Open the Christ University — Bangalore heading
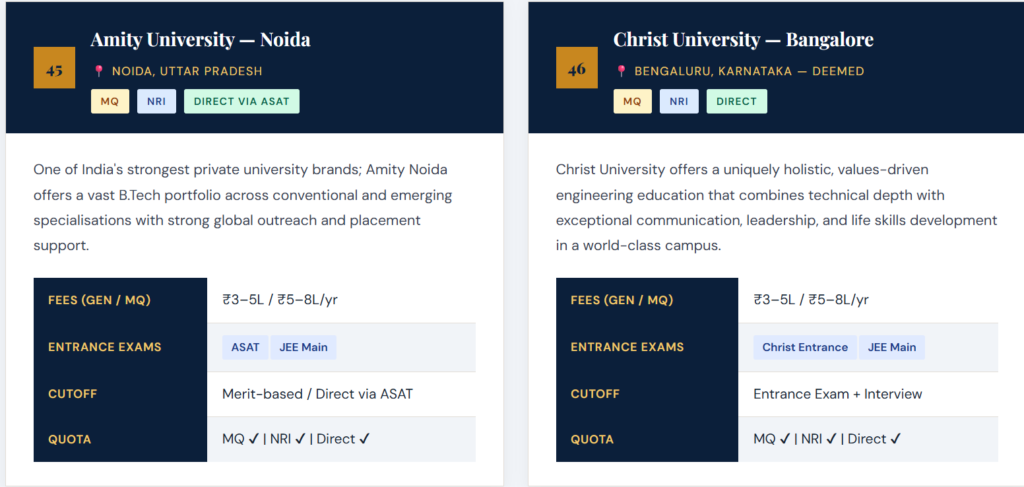 (743, 40)
